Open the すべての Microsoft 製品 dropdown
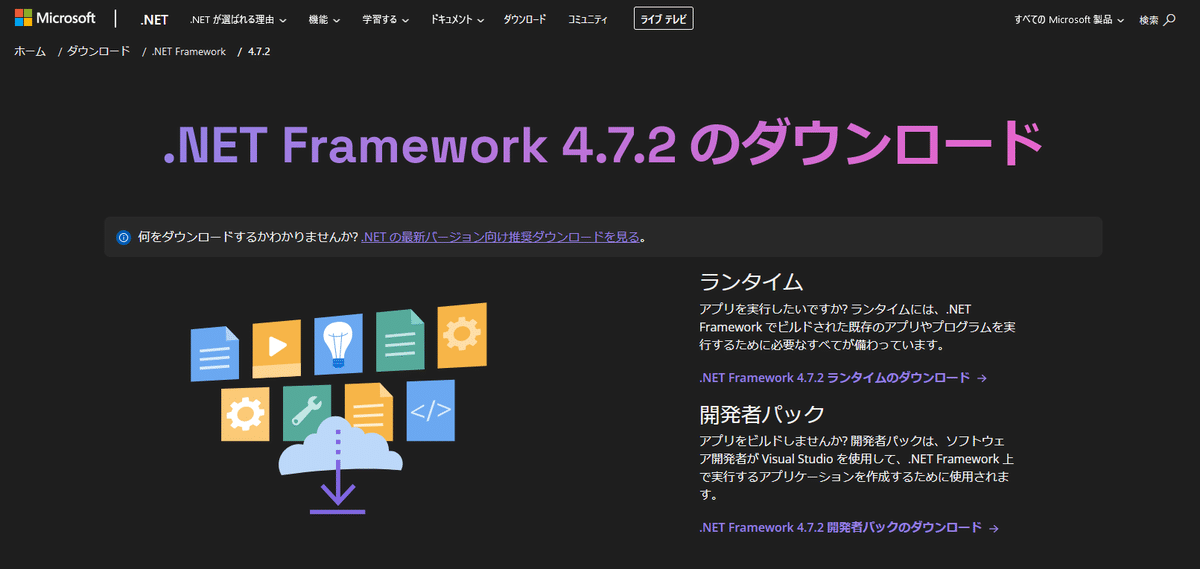 [1069, 19]
